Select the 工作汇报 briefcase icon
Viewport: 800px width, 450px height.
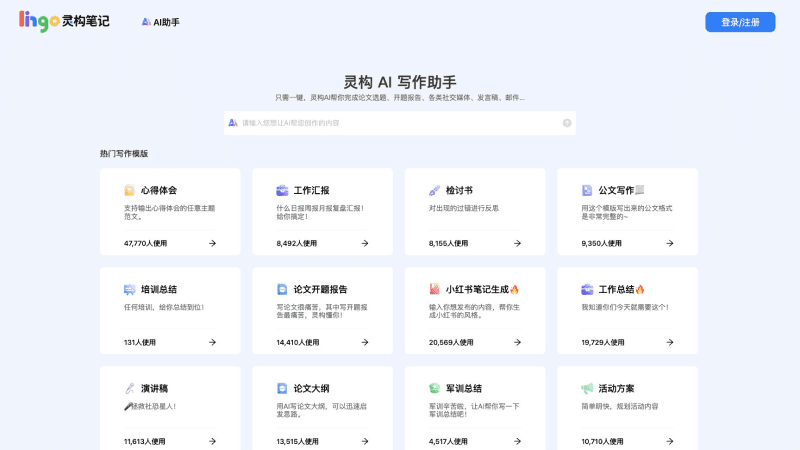[x=282, y=190]
